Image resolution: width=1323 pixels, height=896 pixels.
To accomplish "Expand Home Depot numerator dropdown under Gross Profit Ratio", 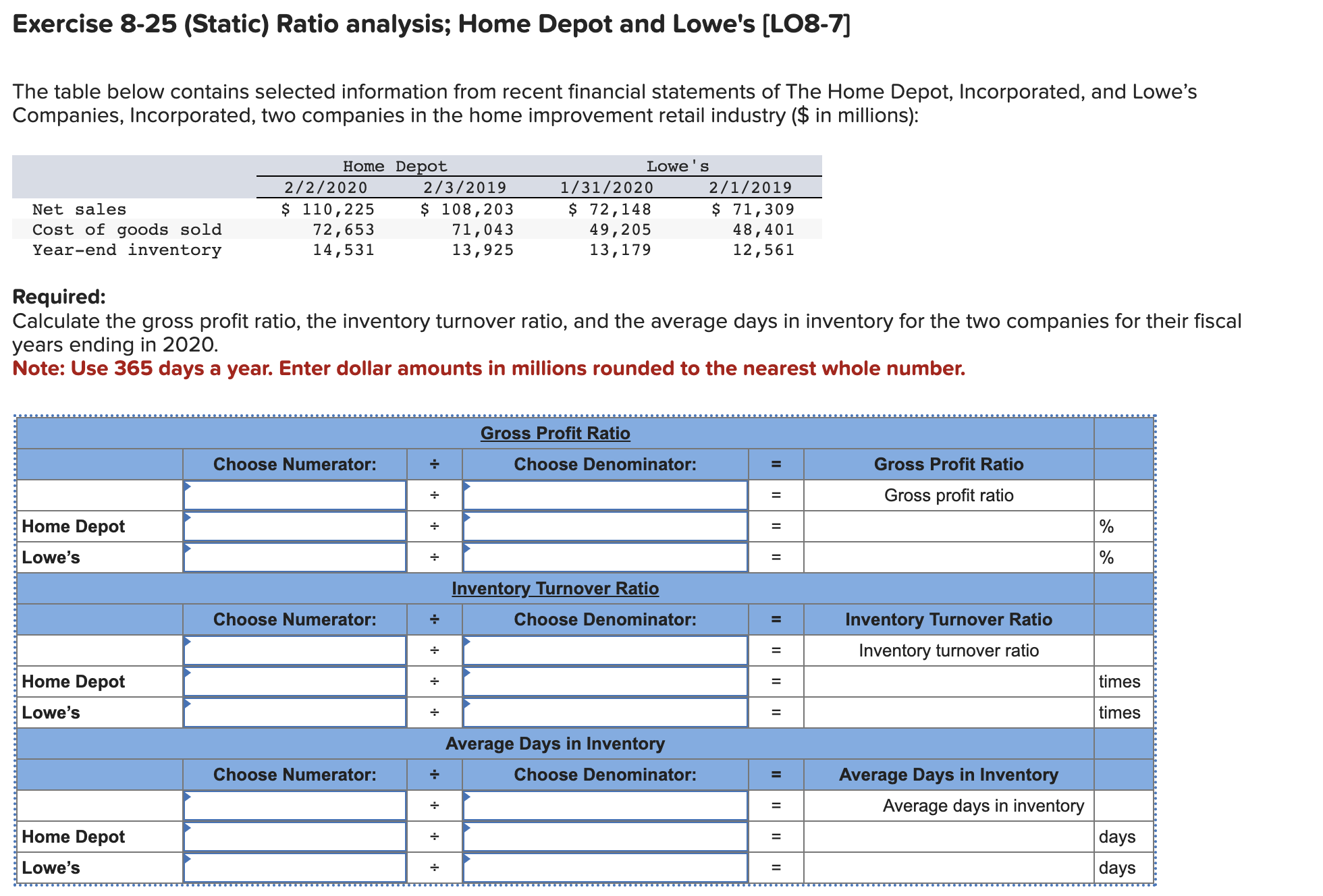I will pyautogui.click(x=295, y=526).
